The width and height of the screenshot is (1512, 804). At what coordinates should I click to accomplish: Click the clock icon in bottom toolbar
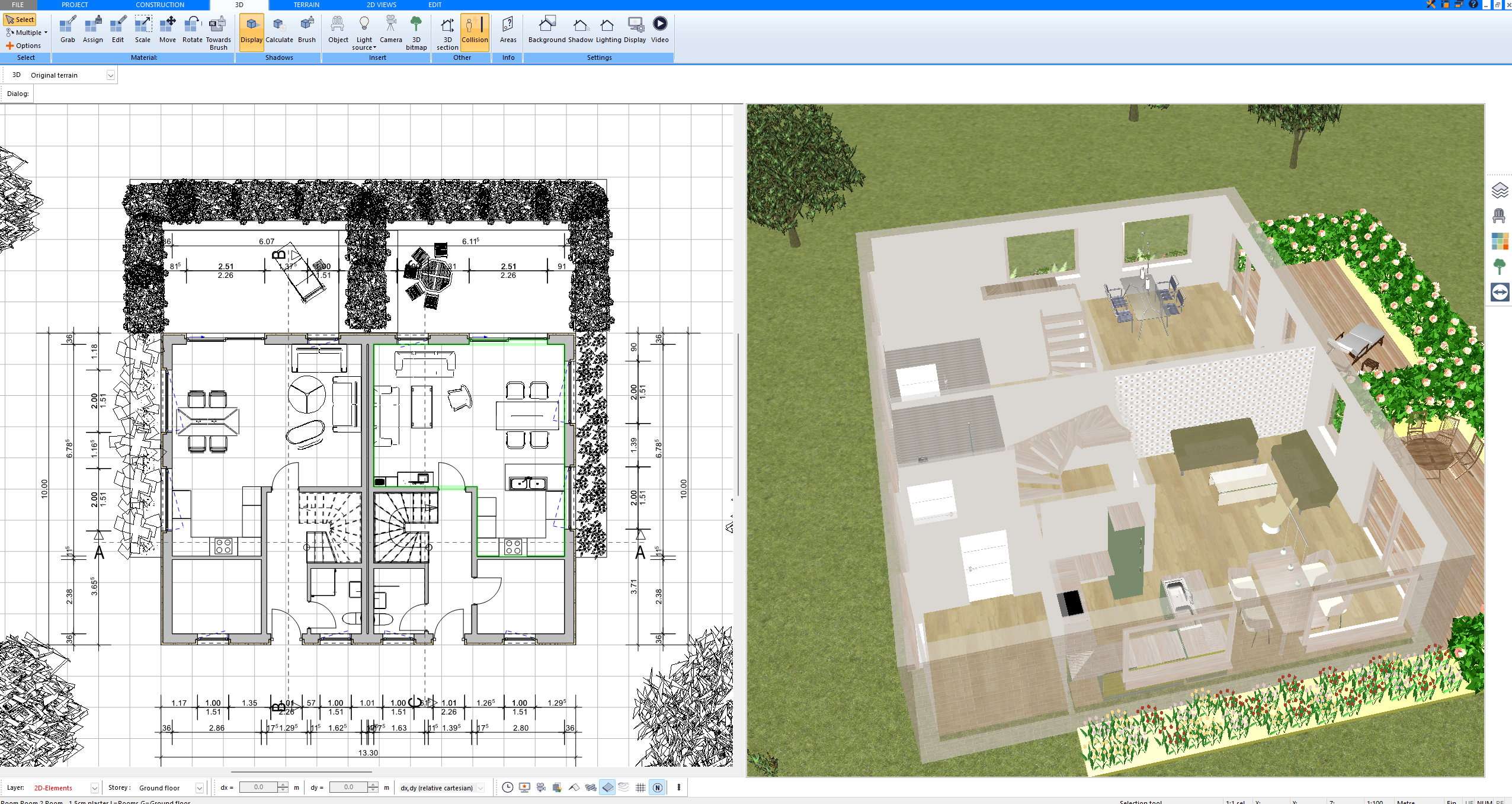(x=508, y=787)
